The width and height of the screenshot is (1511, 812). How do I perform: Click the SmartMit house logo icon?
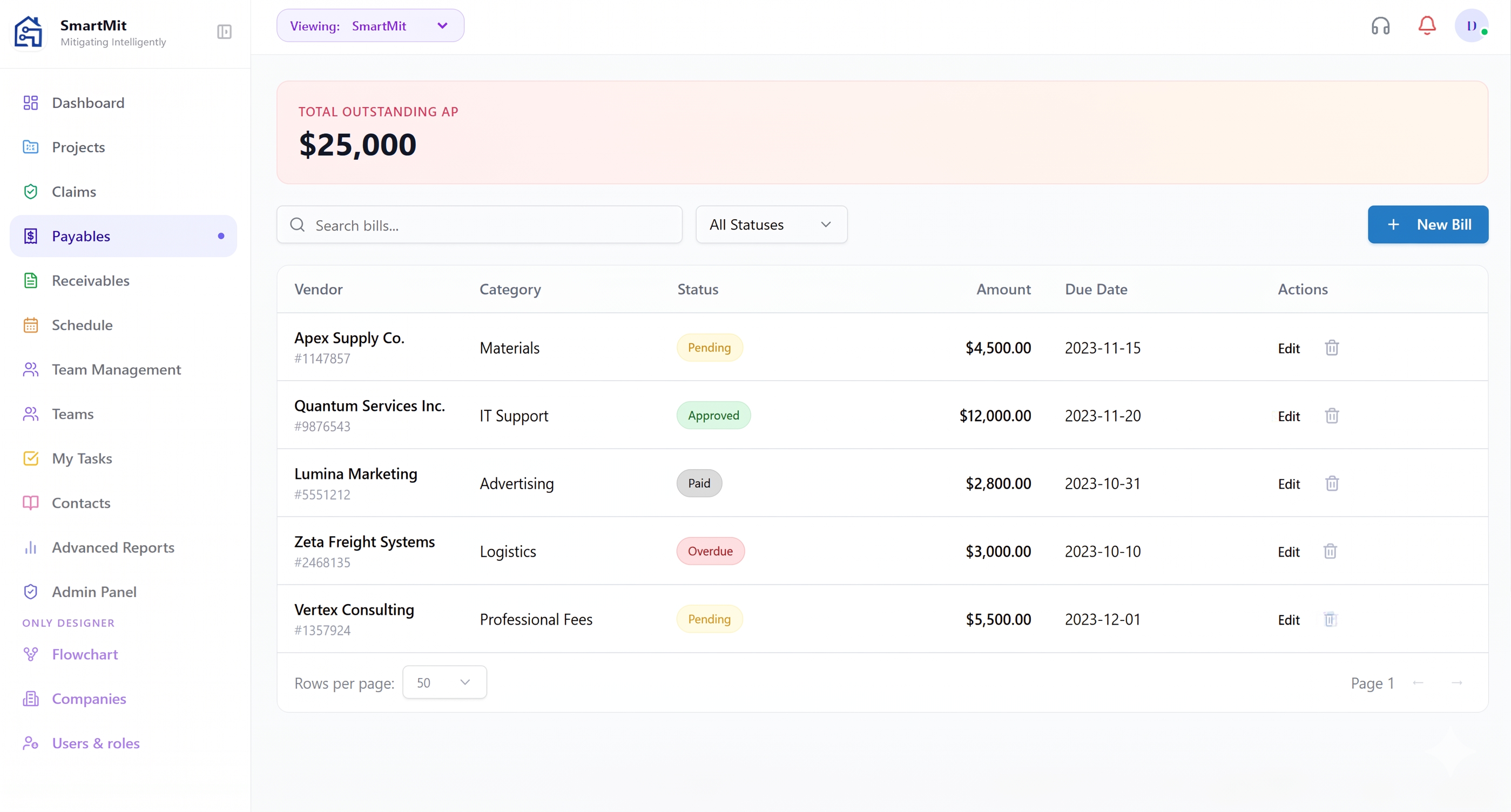coord(28,32)
